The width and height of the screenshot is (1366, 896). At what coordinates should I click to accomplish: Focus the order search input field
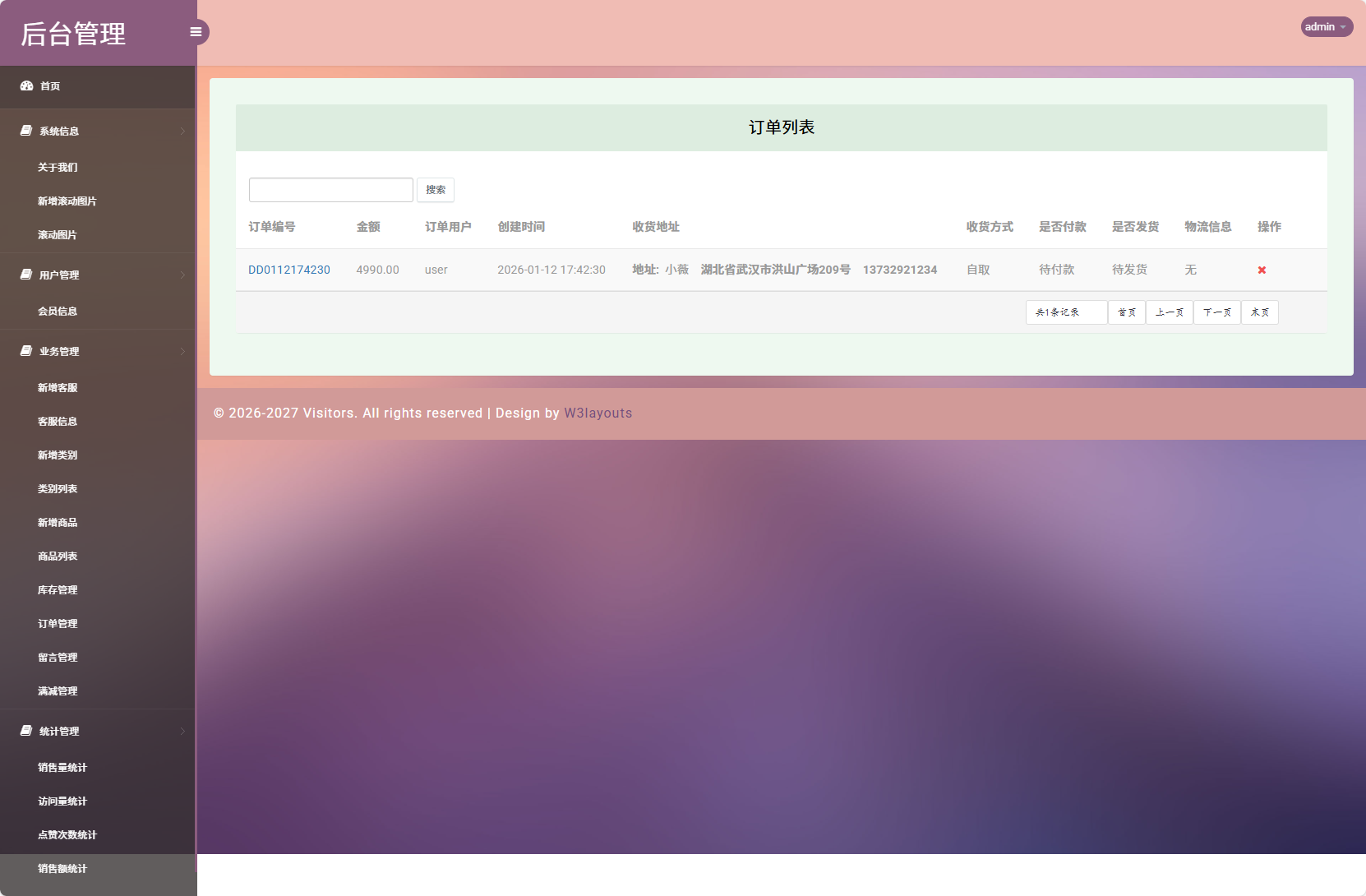[331, 190]
